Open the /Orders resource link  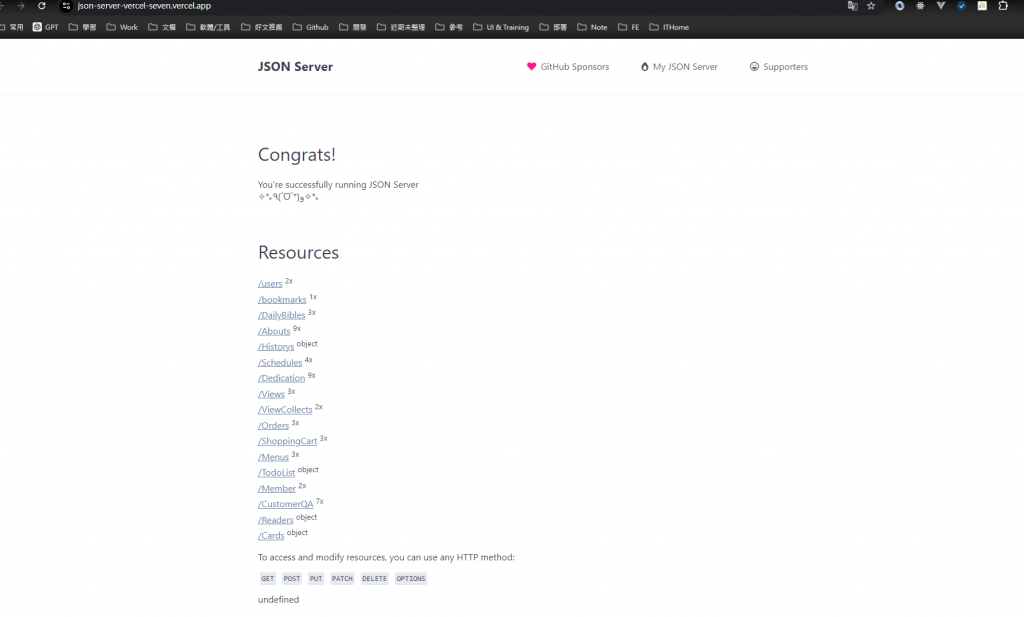(274, 425)
